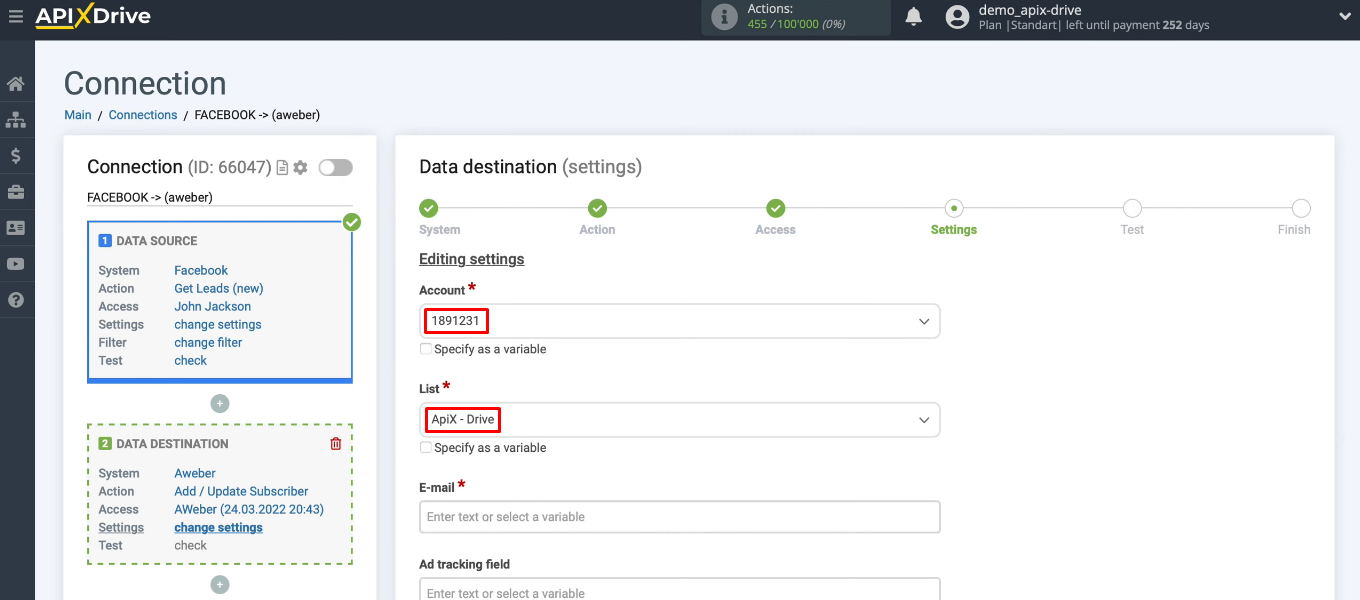This screenshot has width=1360, height=600.
Task: Open the Account dropdown showing 1891231
Action: coord(680,321)
